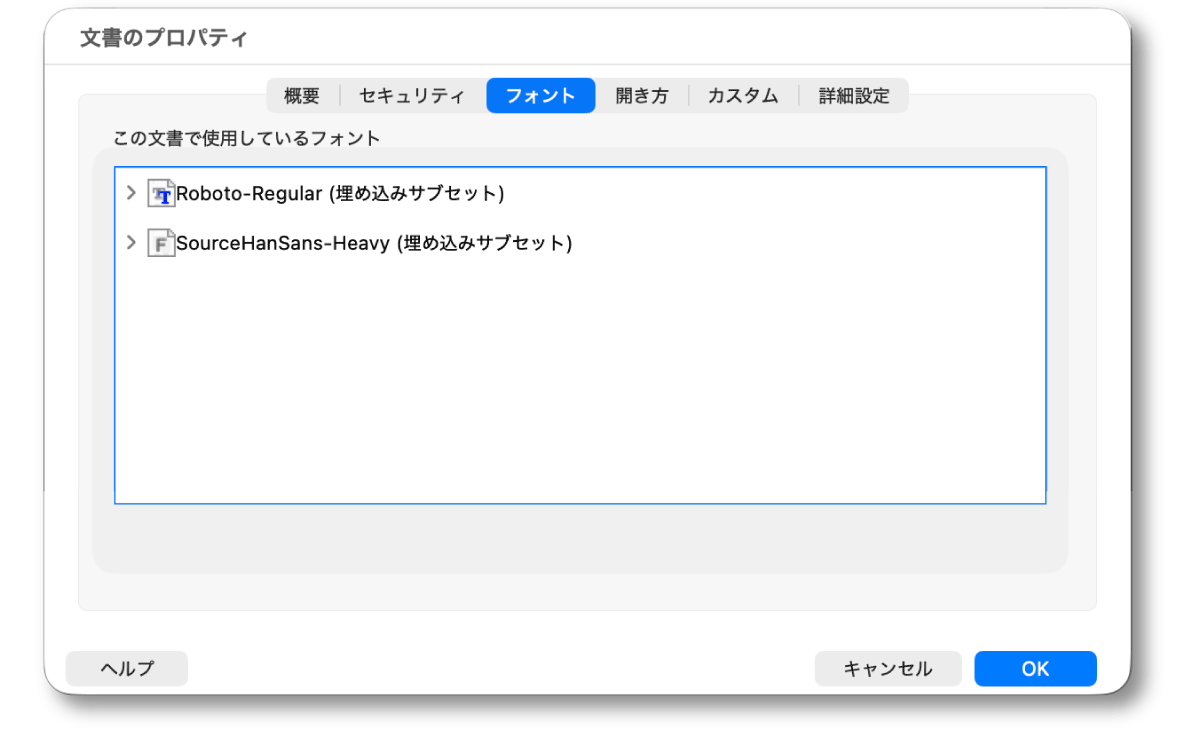Click the SourceHanSans-Heavy font file icon

click(x=161, y=243)
